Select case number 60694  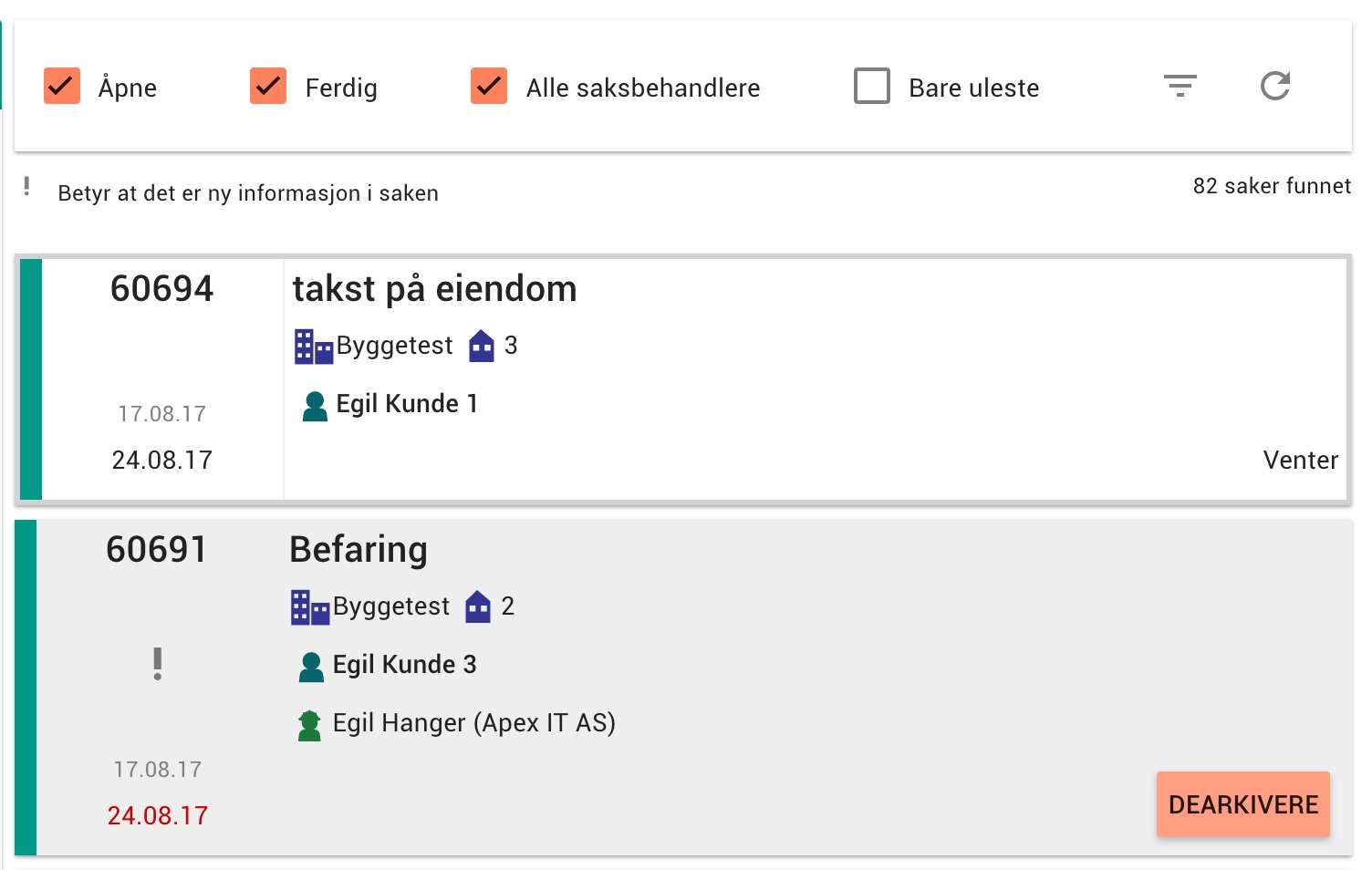click(x=162, y=289)
